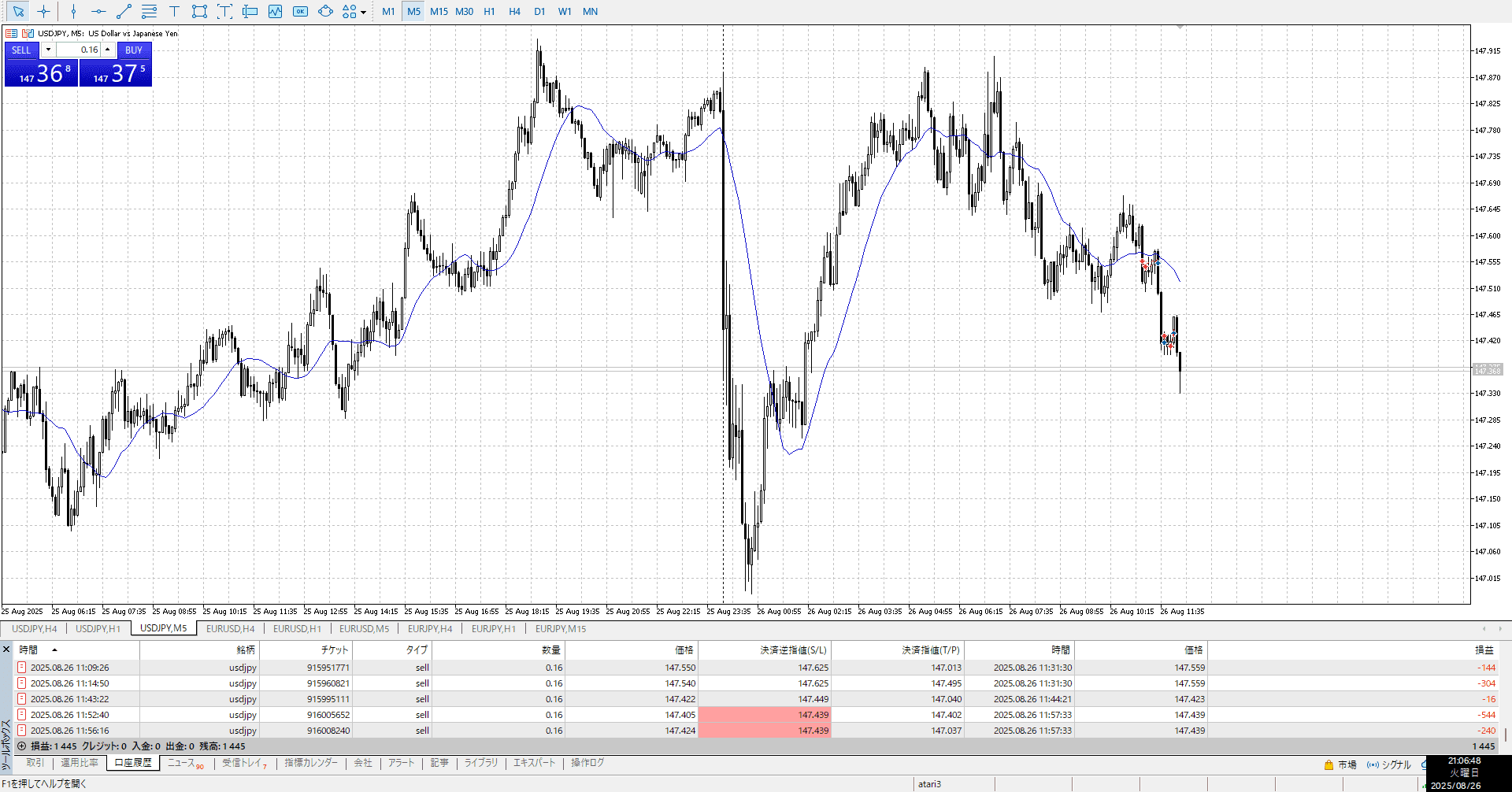Select the crosshair cursor tool
This screenshot has height=792, width=1512.
click(x=43, y=12)
